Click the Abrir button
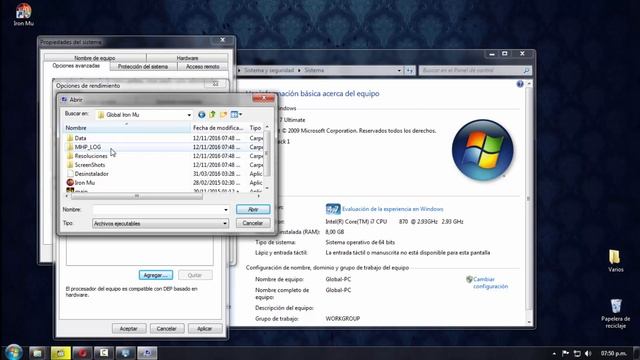Viewport: 640px width, 360px height. click(253, 209)
